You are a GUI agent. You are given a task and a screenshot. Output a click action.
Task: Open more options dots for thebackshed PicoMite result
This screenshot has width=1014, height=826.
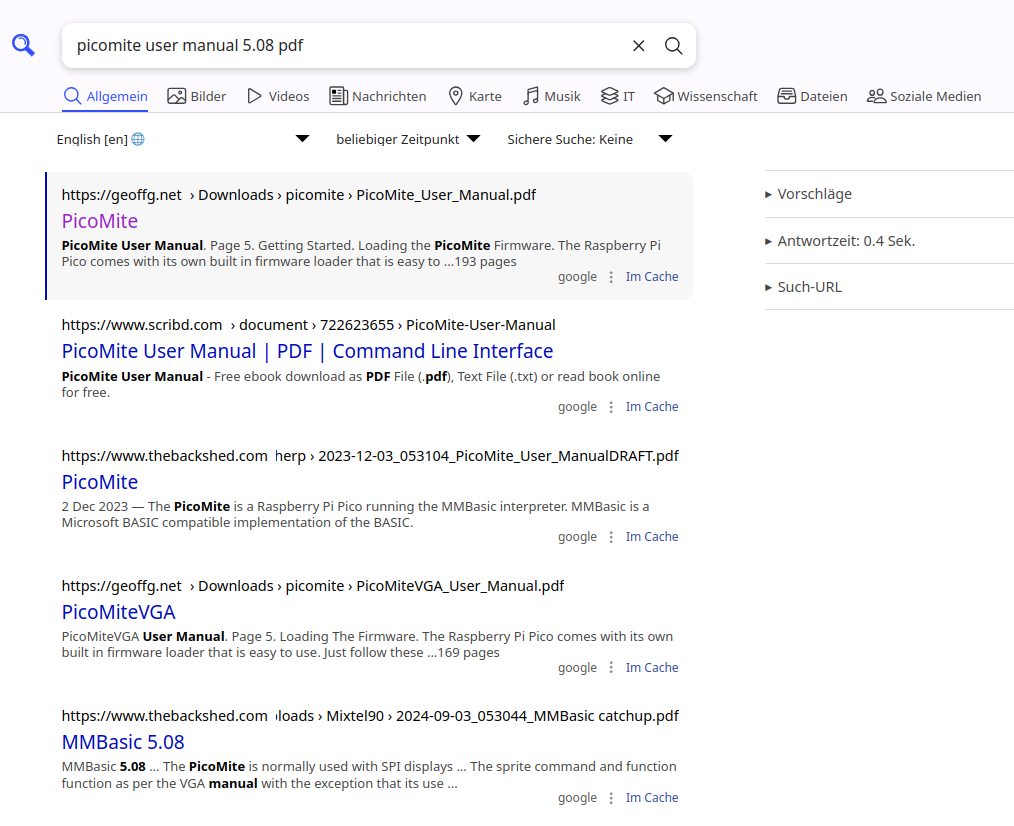[611, 537]
